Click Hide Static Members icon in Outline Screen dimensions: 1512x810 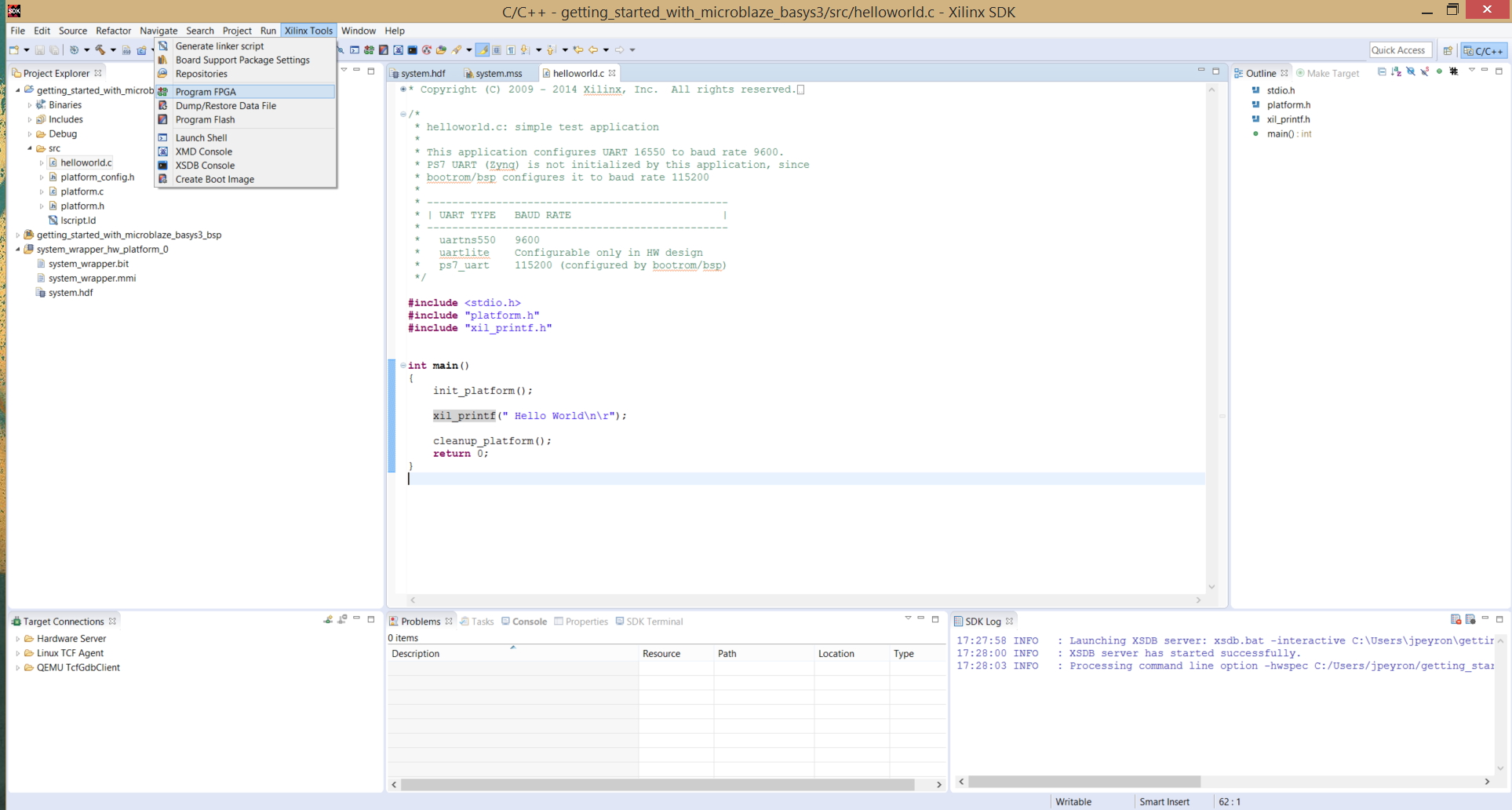(x=1424, y=72)
